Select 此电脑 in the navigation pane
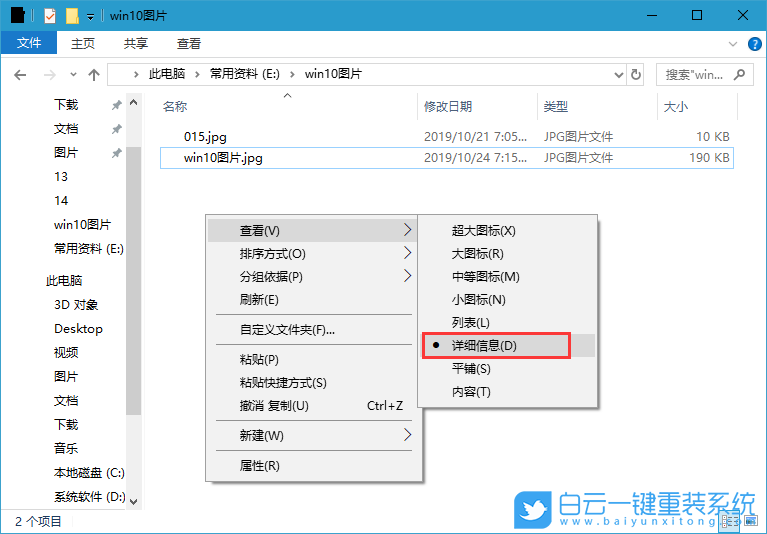Screen dimensions: 767x534 click(x=64, y=281)
